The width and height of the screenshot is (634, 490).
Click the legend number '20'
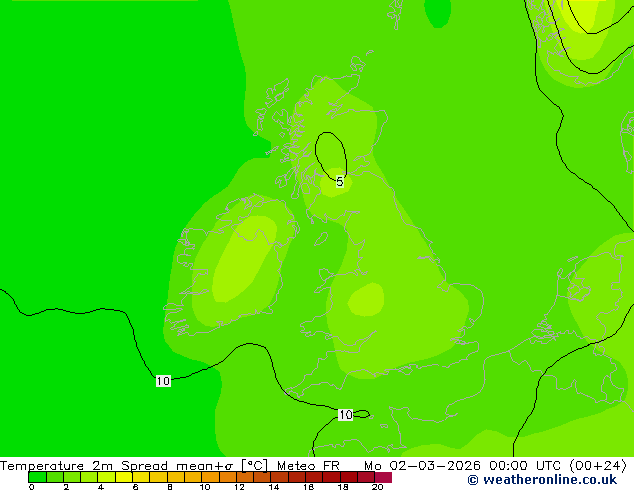pos(377,487)
